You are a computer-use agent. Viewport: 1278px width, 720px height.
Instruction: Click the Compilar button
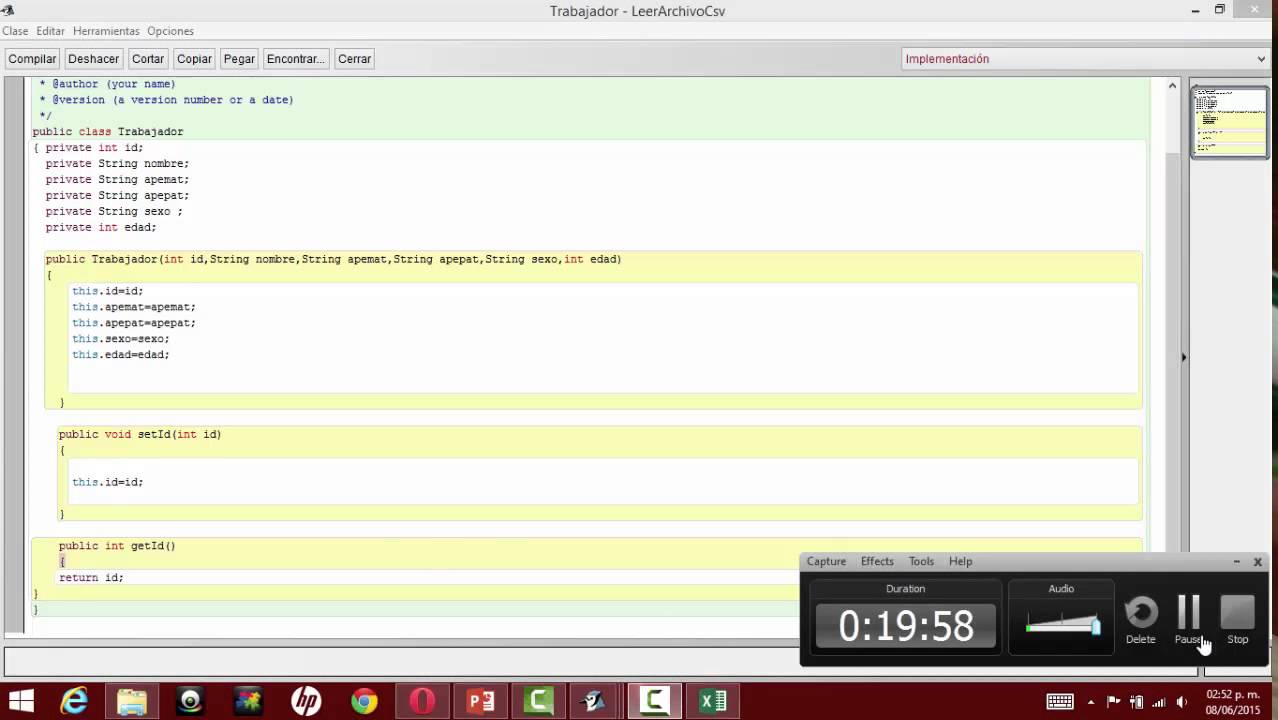[32, 59]
